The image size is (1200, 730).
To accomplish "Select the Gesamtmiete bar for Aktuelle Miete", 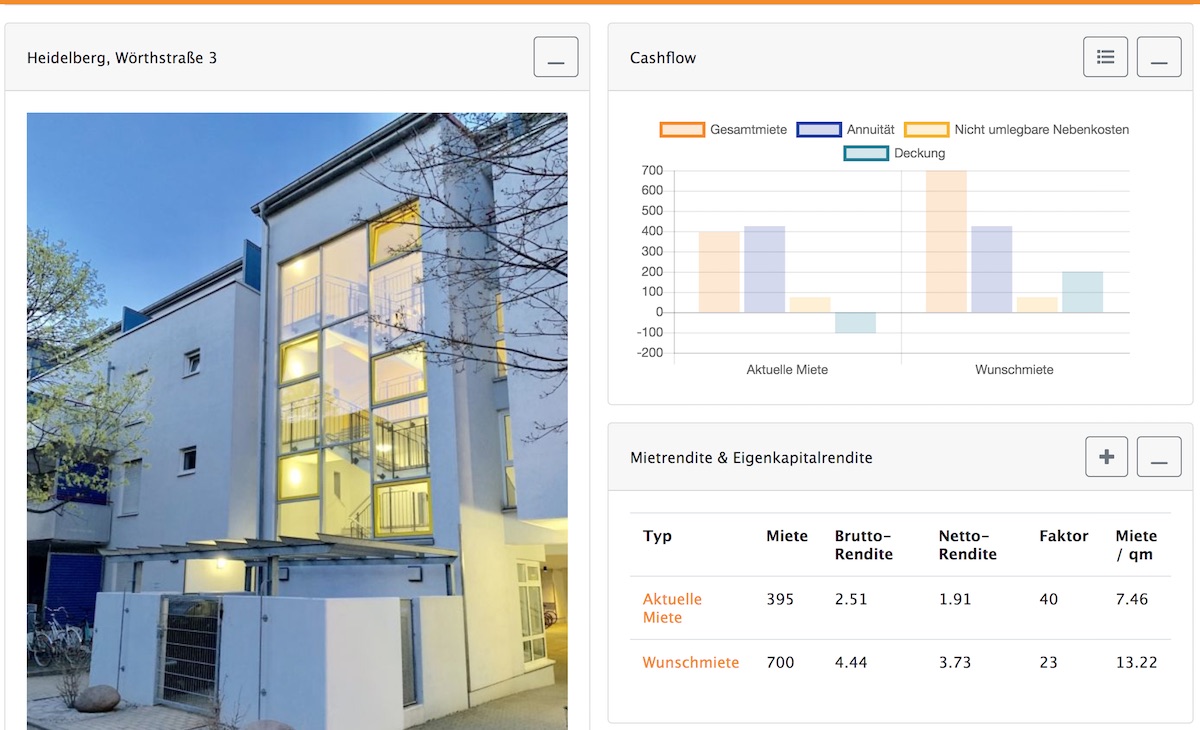I will [719, 272].
